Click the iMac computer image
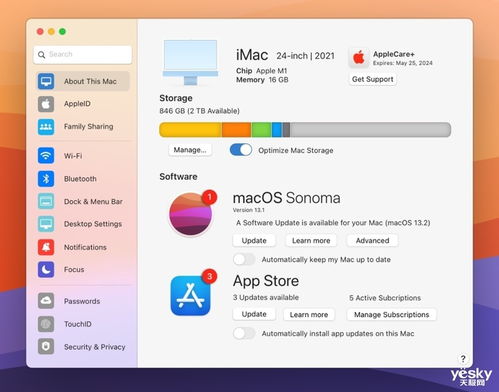 (190, 62)
